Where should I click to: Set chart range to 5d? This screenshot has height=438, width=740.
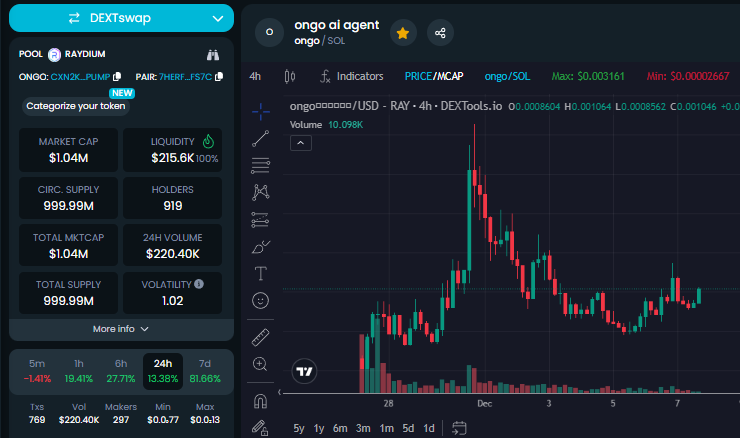click(408, 429)
